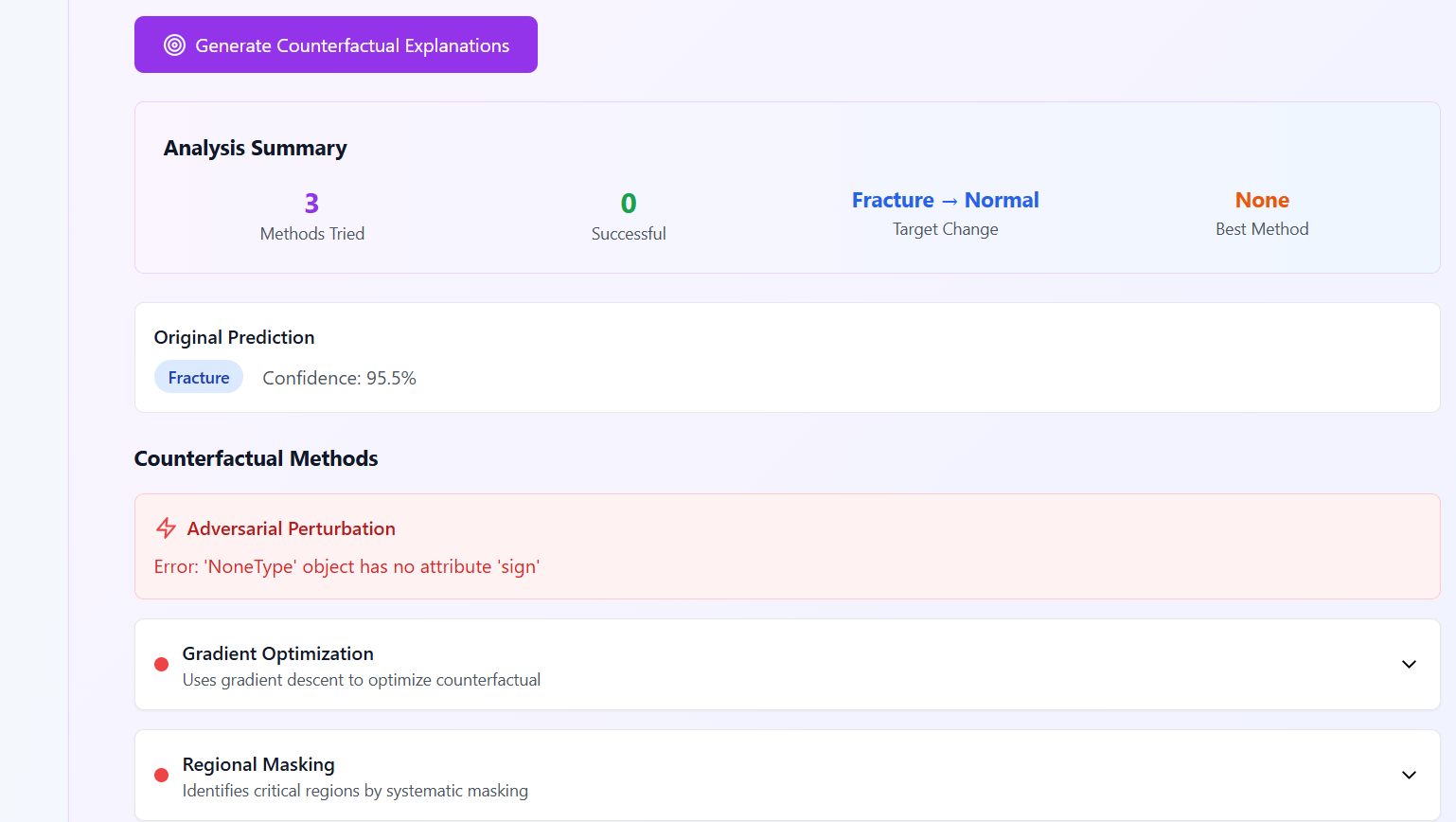
Task: Click the lightning bolt Adversarial Perturbation icon
Action: point(167,528)
